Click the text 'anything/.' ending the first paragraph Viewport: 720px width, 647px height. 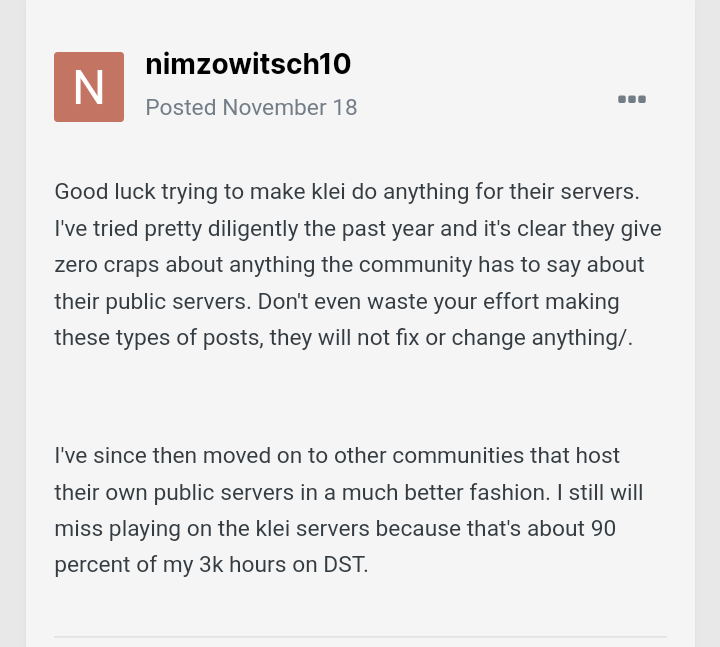pos(582,338)
